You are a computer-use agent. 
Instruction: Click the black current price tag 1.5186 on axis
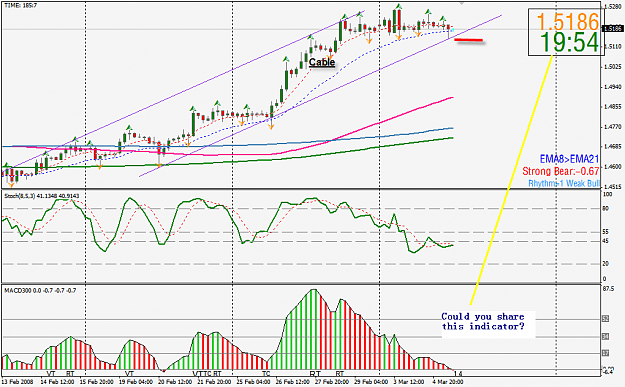612,29
